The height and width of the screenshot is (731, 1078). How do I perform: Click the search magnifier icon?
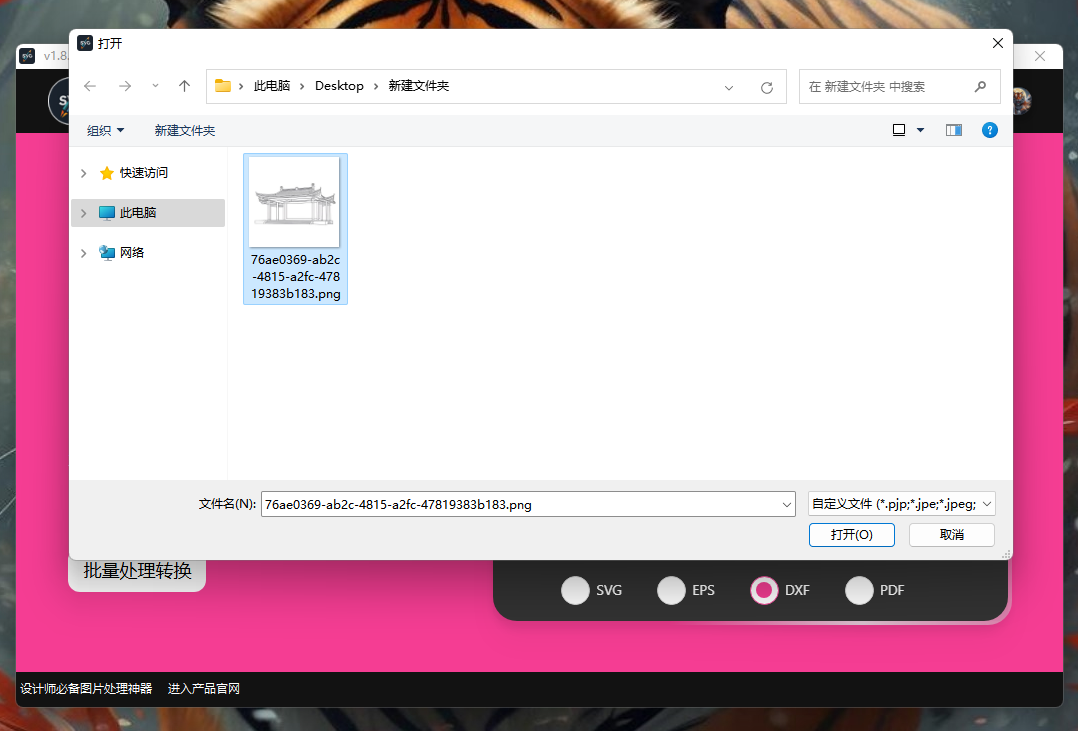980,87
